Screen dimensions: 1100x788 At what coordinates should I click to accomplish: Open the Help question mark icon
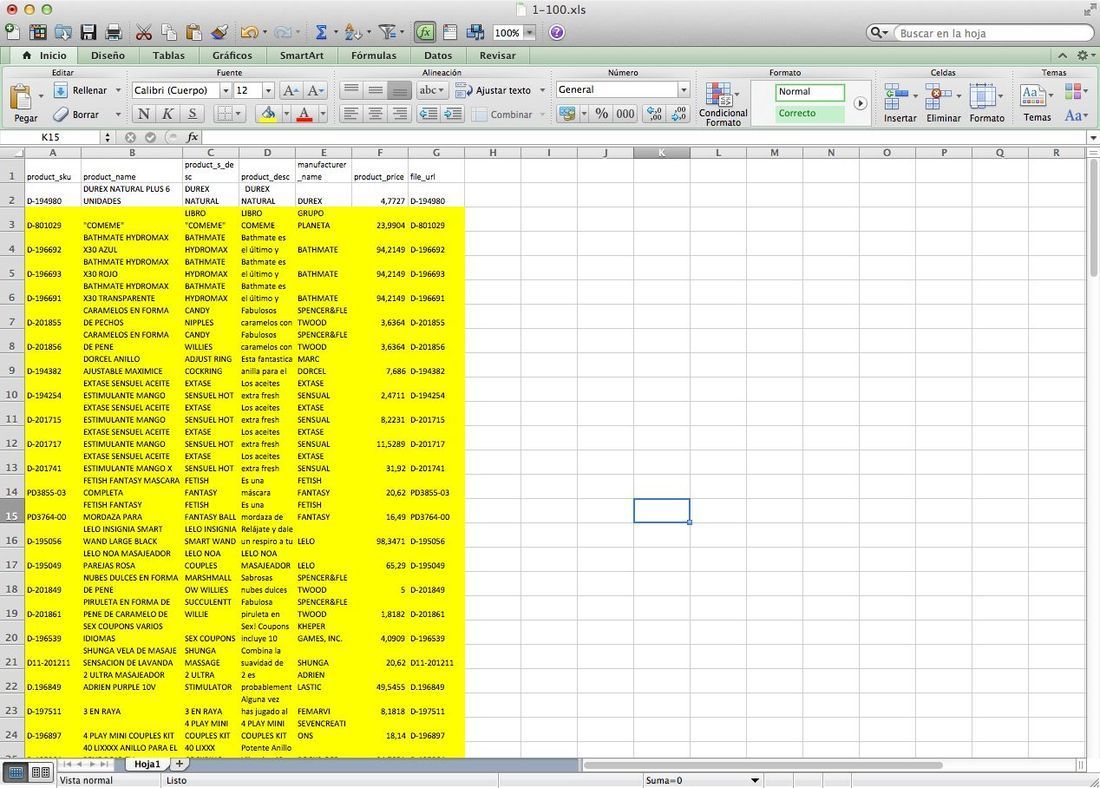(x=556, y=32)
